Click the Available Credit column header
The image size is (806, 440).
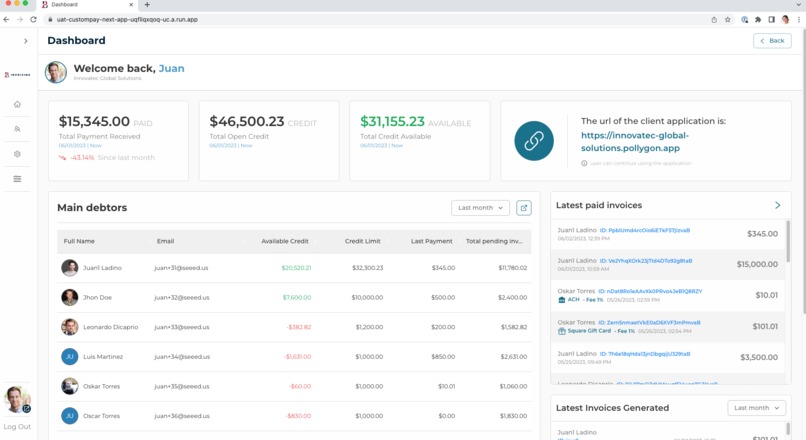[285, 241]
